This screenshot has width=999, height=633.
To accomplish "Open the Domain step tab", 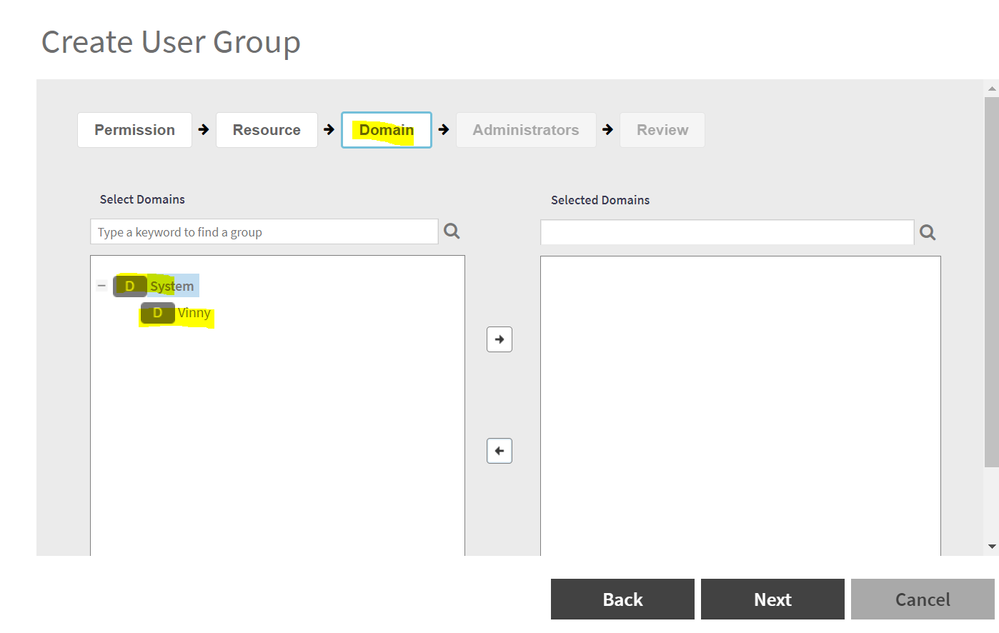I will [x=386, y=130].
